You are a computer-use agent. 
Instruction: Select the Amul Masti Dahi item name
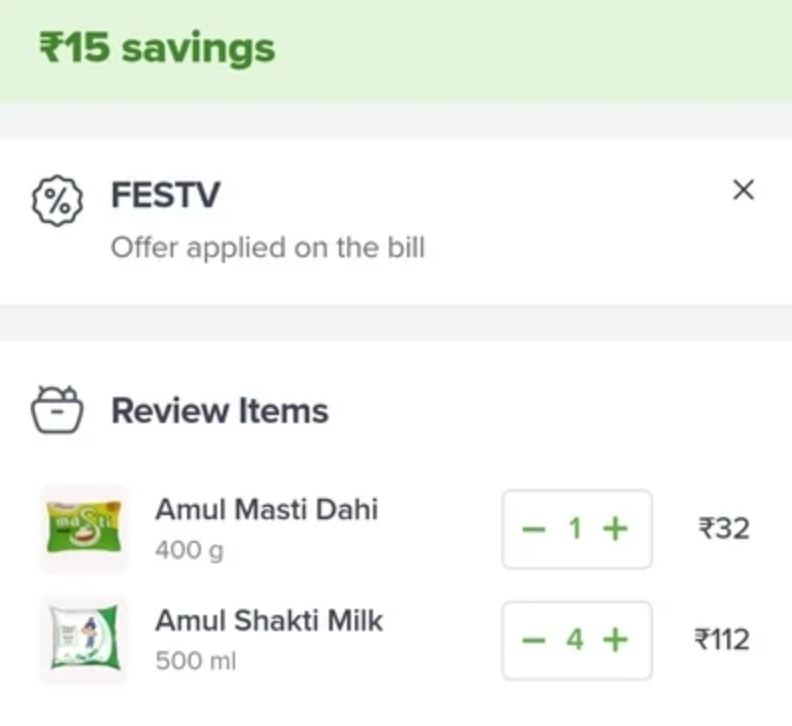pos(267,509)
